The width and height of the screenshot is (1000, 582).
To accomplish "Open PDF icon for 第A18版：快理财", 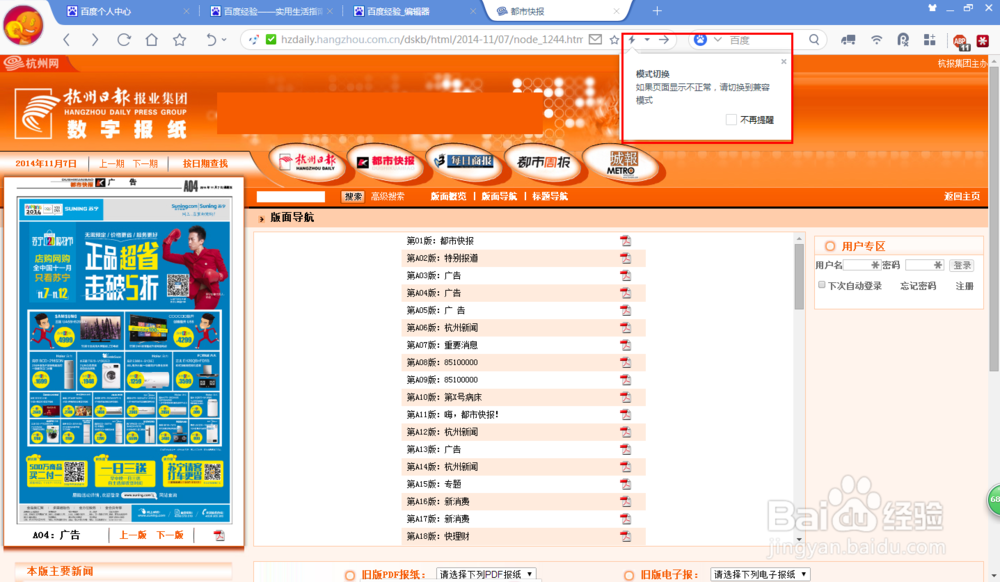I will (626, 536).
